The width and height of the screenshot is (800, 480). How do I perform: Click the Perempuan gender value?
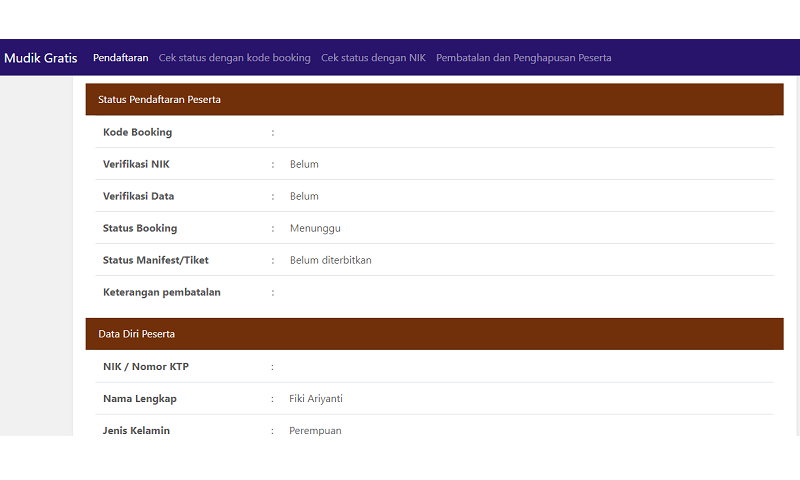[315, 431]
